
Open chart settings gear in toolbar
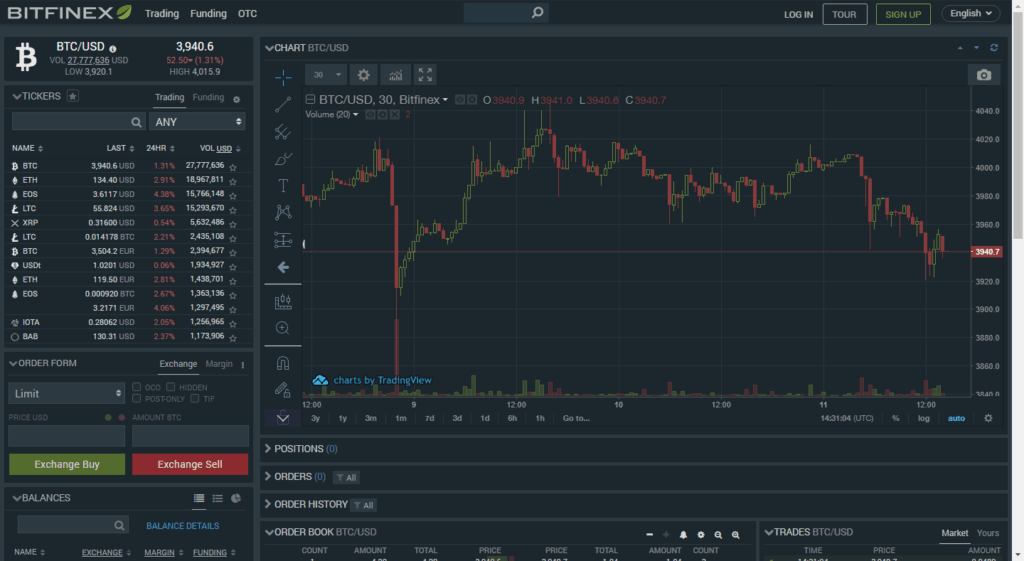tap(364, 75)
